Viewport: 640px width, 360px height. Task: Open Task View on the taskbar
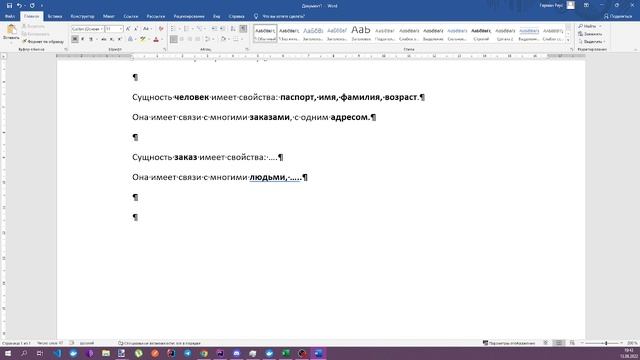40,353
